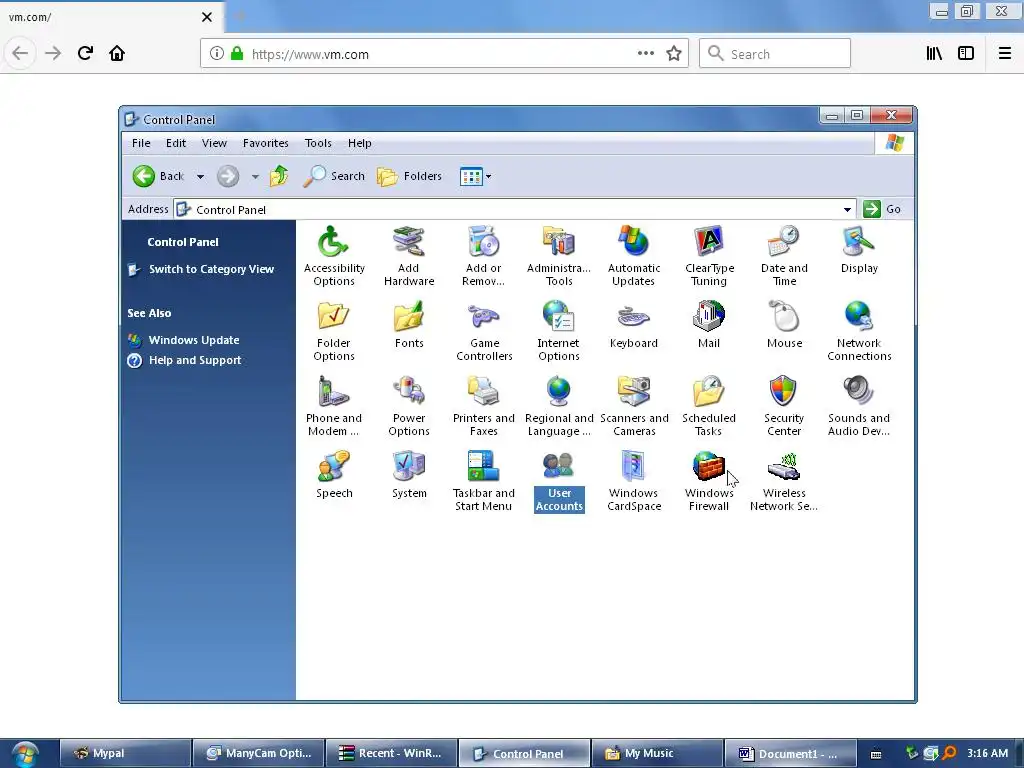Open Windows Update link
1024x768 pixels.
point(194,340)
